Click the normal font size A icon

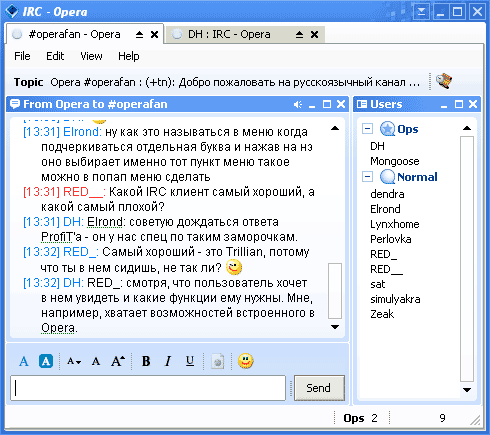pyautogui.click(x=96, y=362)
